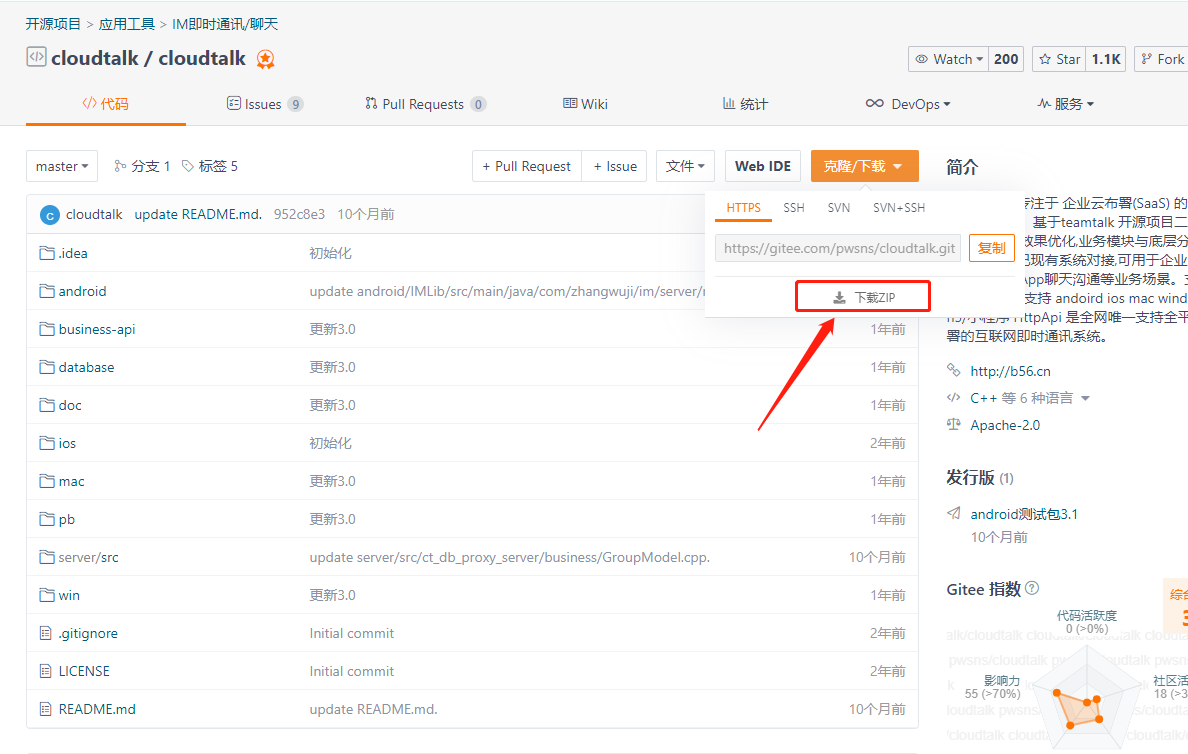
Task: Click the + Issue button
Action: click(x=614, y=166)
